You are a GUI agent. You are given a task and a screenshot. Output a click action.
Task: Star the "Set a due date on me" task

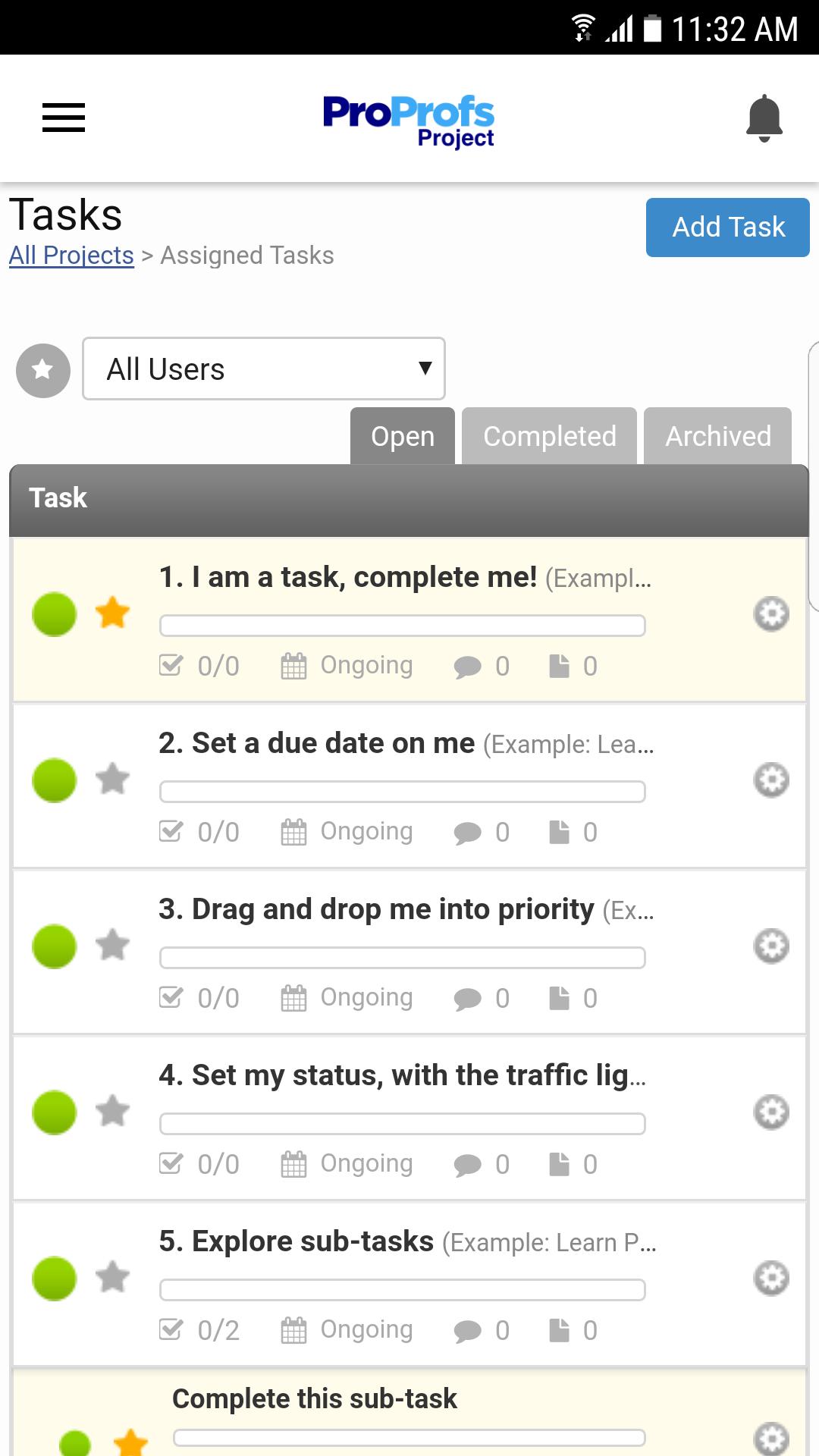(113, 779)
